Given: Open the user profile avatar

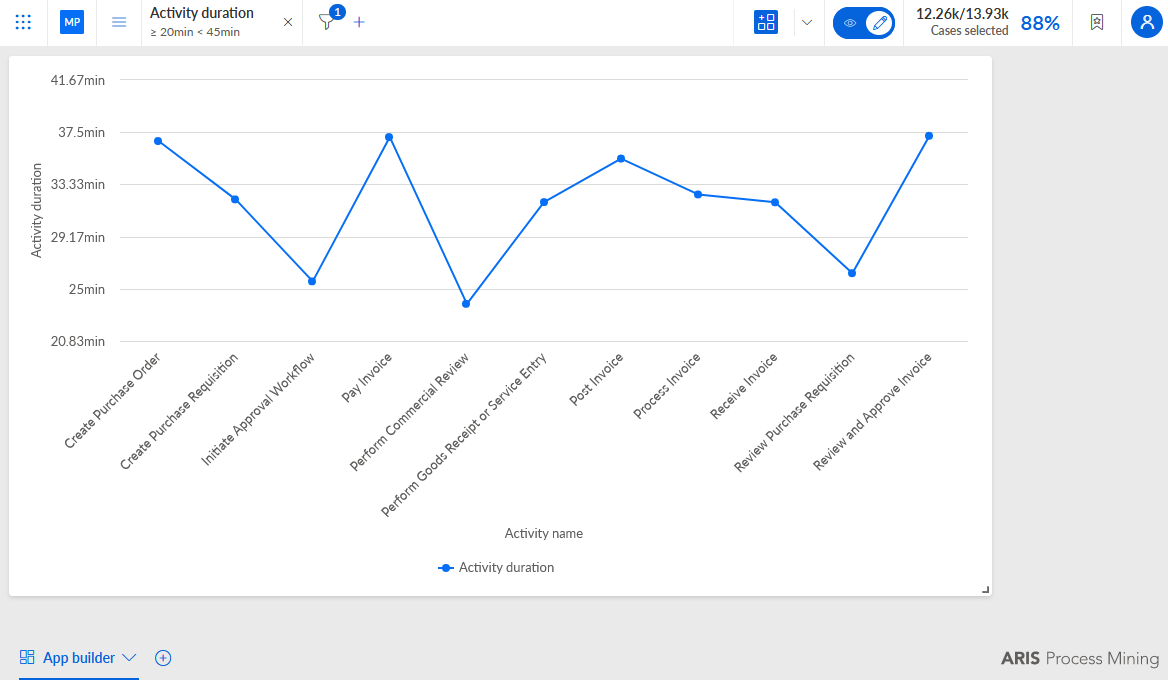Looking at the screenshot, I should click(1147, 22).
